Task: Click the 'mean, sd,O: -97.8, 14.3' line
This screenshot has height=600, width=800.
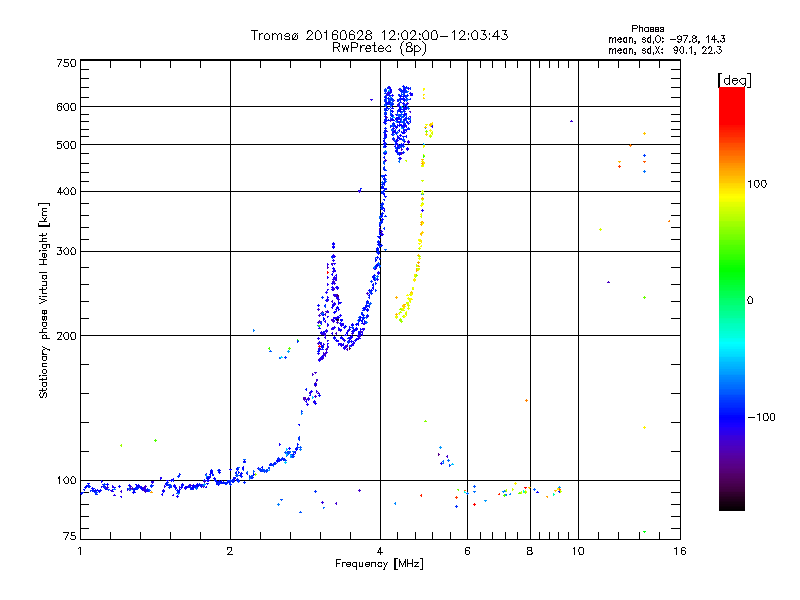Action: click(x=666, y=39)
